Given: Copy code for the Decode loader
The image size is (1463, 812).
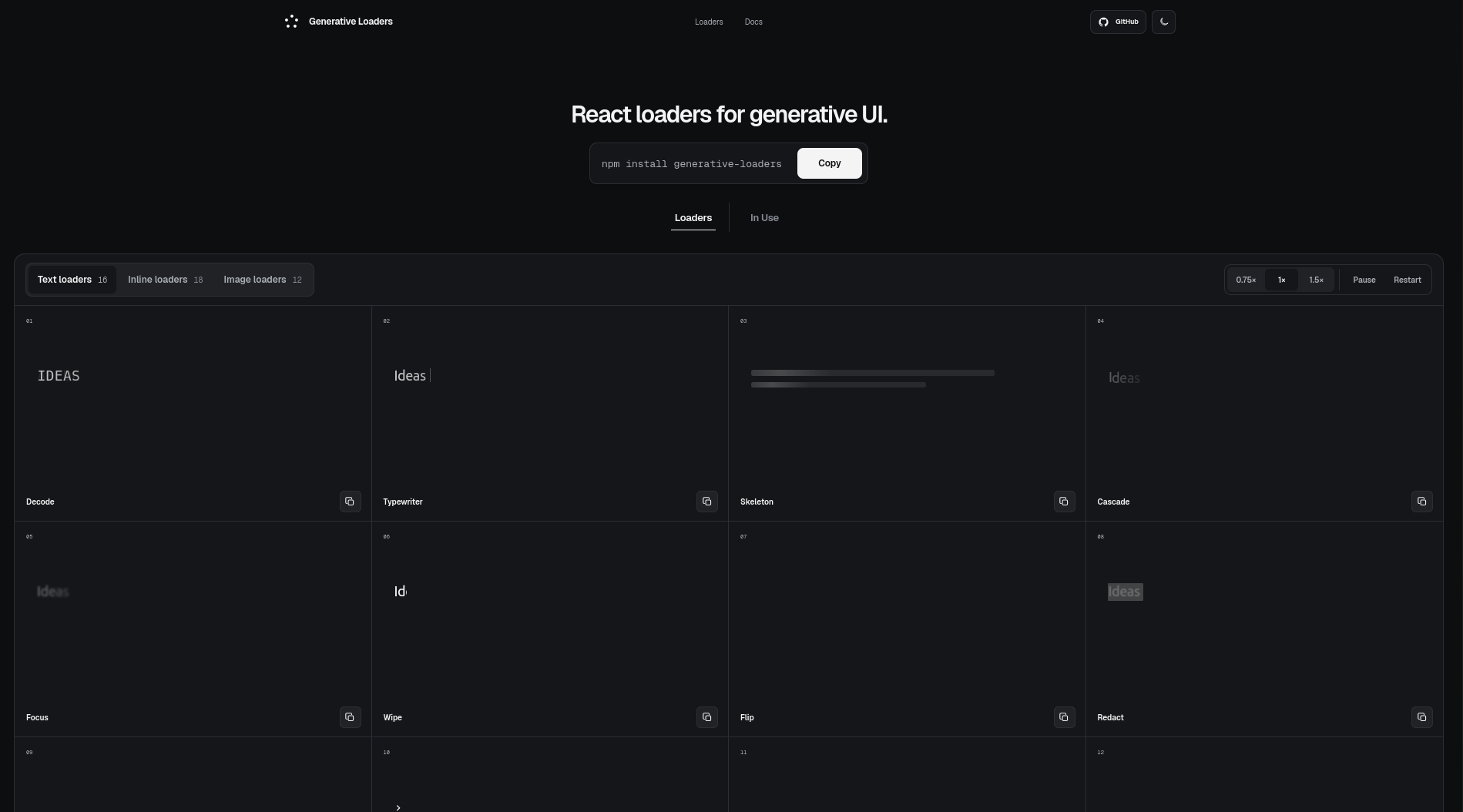Looking at the screenshot, I should (x=350, y=502).
